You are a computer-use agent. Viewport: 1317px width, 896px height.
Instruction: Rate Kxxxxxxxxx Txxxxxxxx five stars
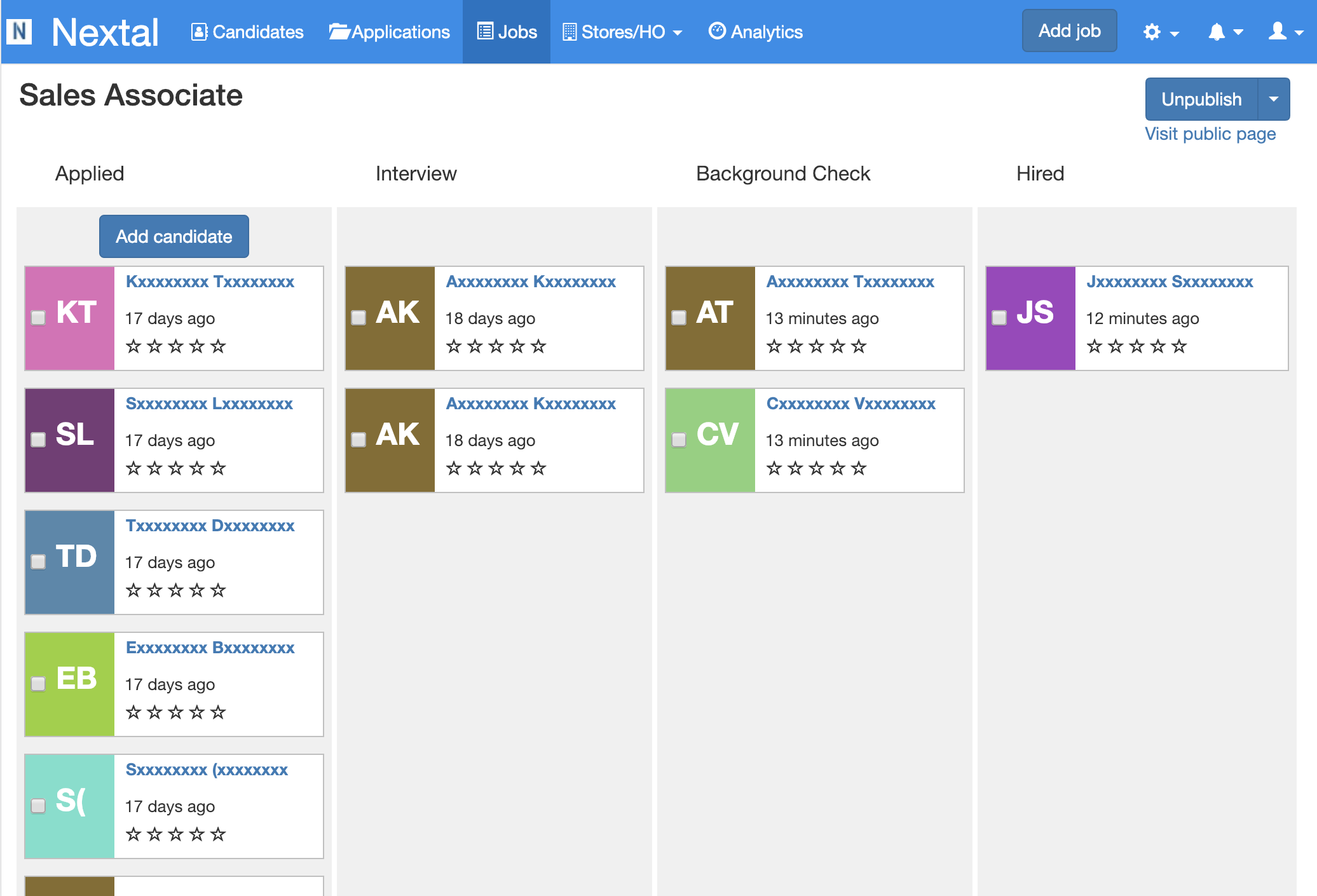(x=218, y=346)
